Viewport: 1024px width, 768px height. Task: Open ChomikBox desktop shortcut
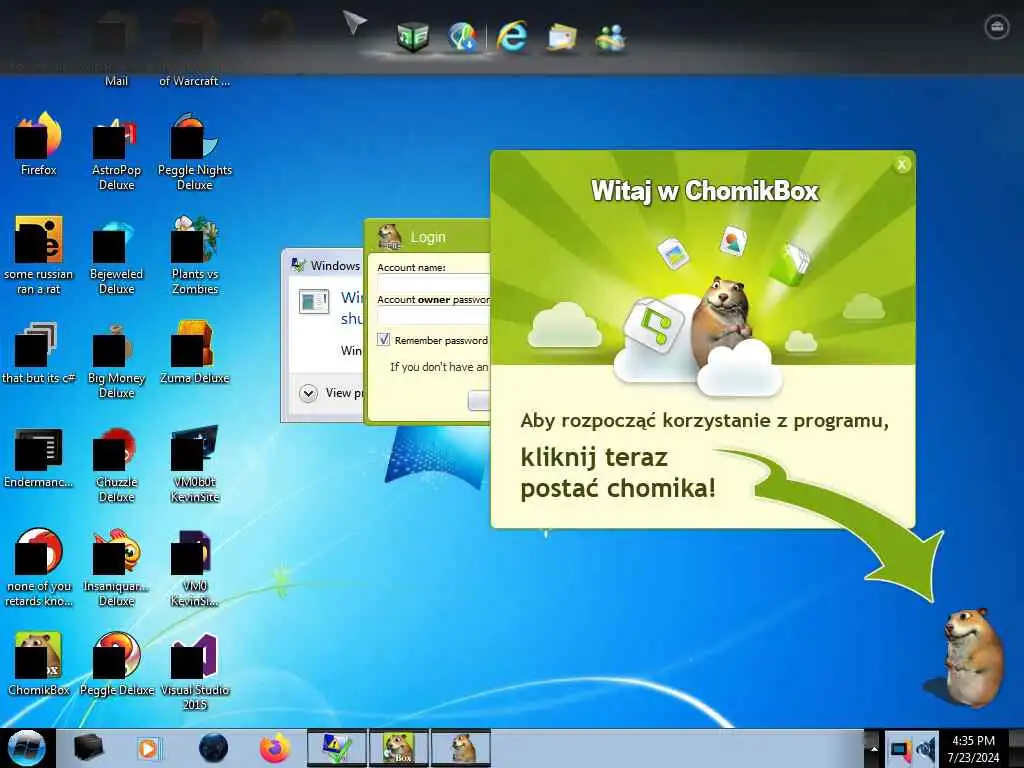tap(39, 663)
